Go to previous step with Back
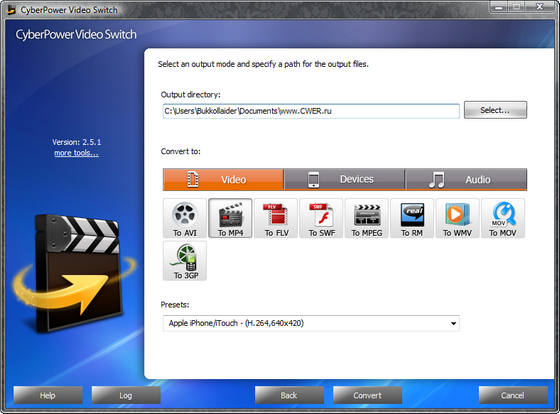The height and width of the screenshot is (414, 560). (289, 395)
